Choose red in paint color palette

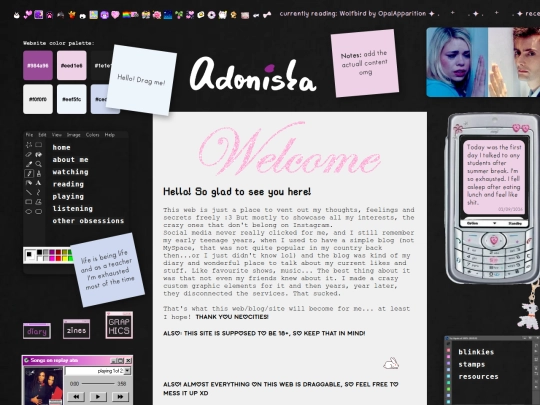tap(59, 258)
